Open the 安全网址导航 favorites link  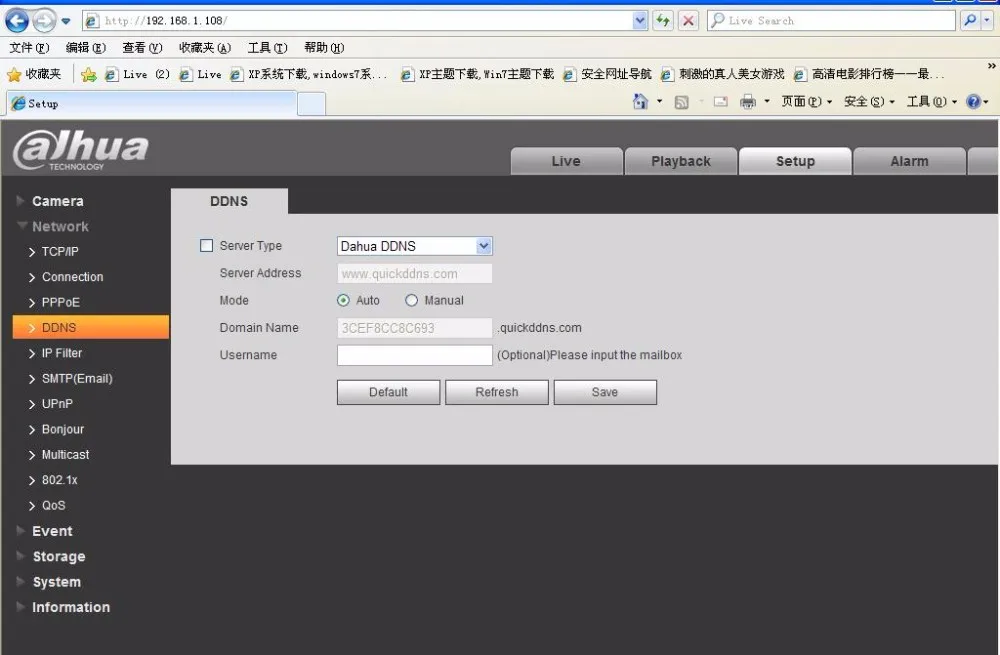(x=608, y=75)
